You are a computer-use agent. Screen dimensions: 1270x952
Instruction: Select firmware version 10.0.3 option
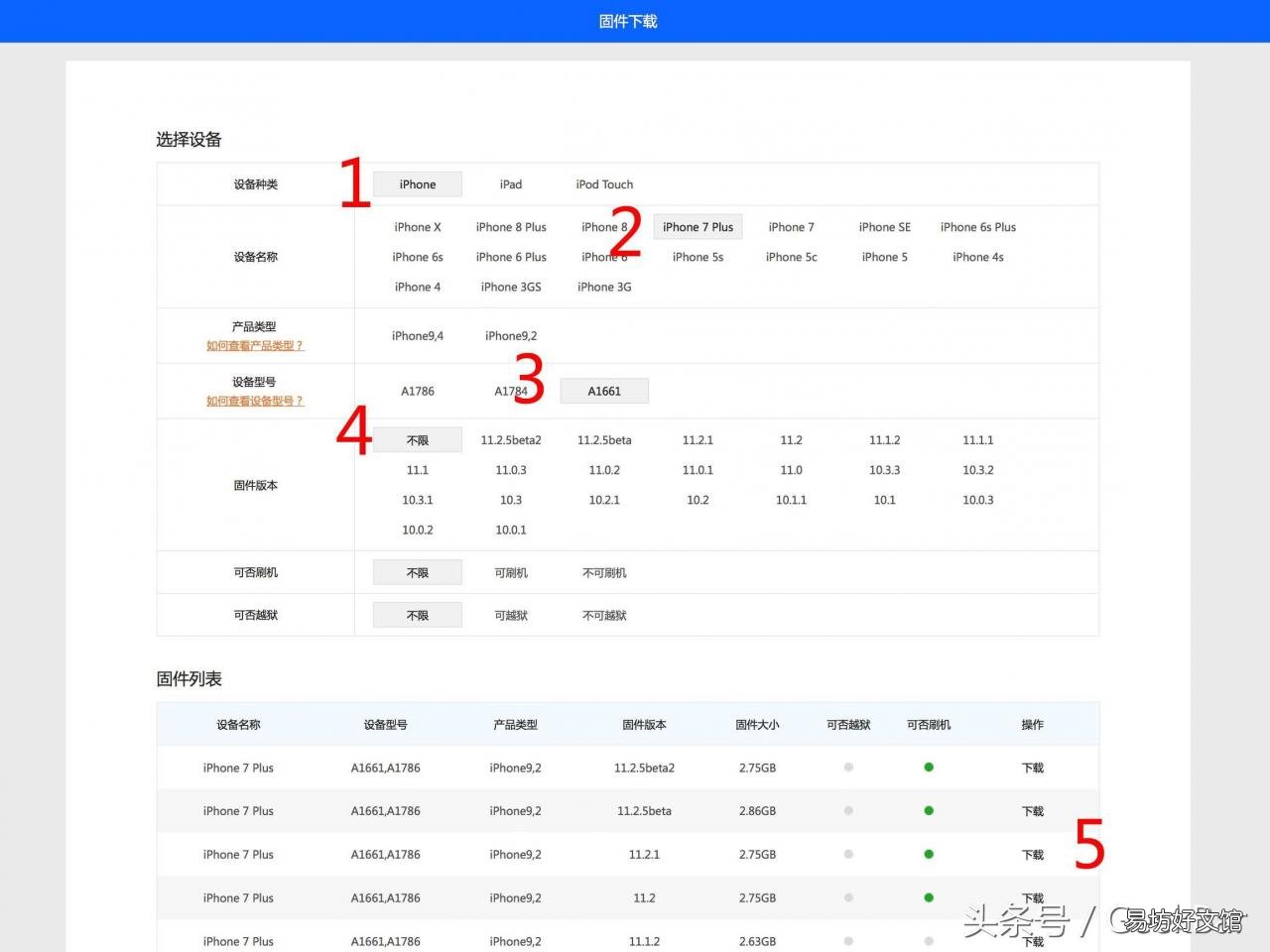coord(978,500)
